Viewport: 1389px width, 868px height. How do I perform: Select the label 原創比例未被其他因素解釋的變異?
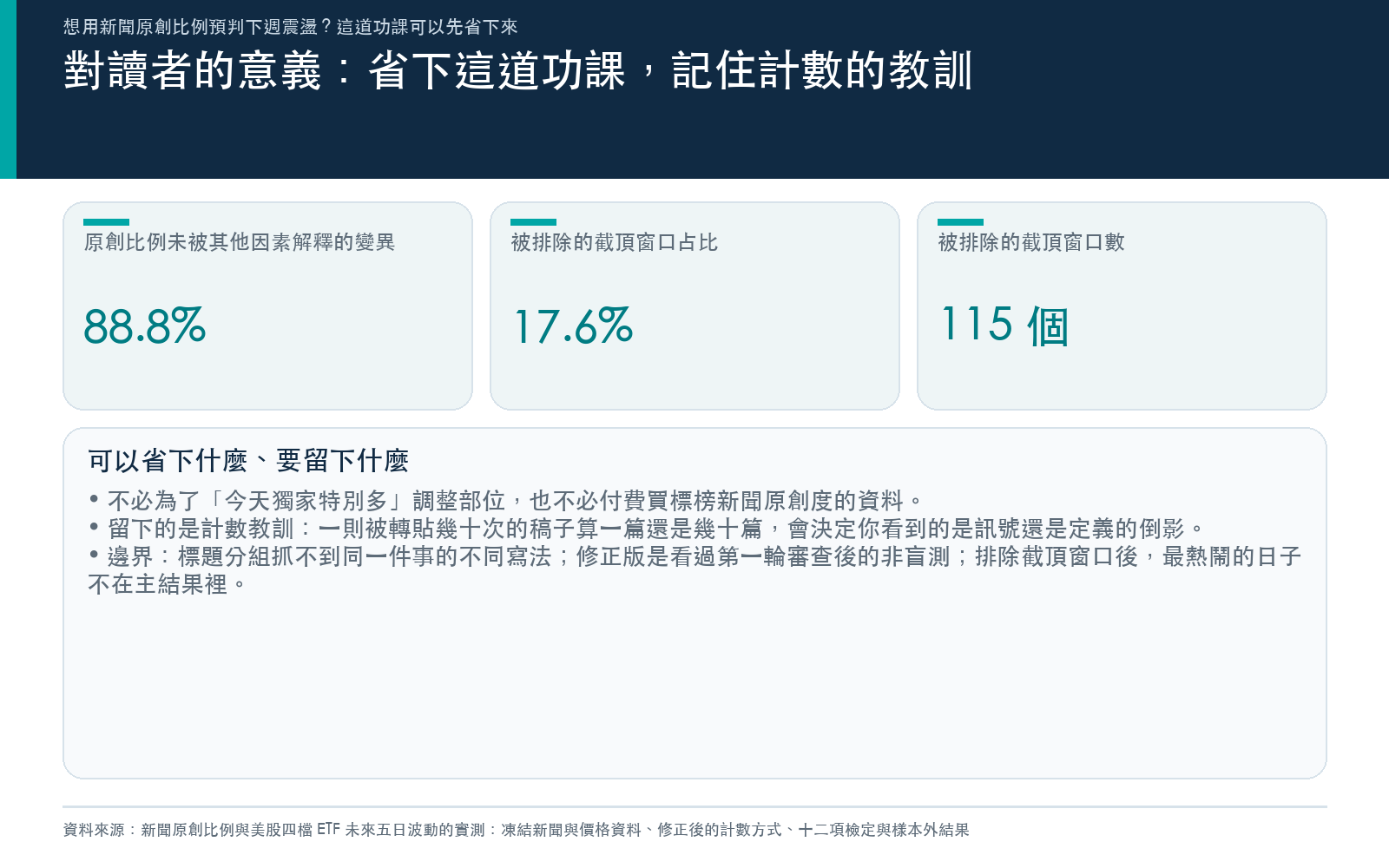tap(240, 242)
